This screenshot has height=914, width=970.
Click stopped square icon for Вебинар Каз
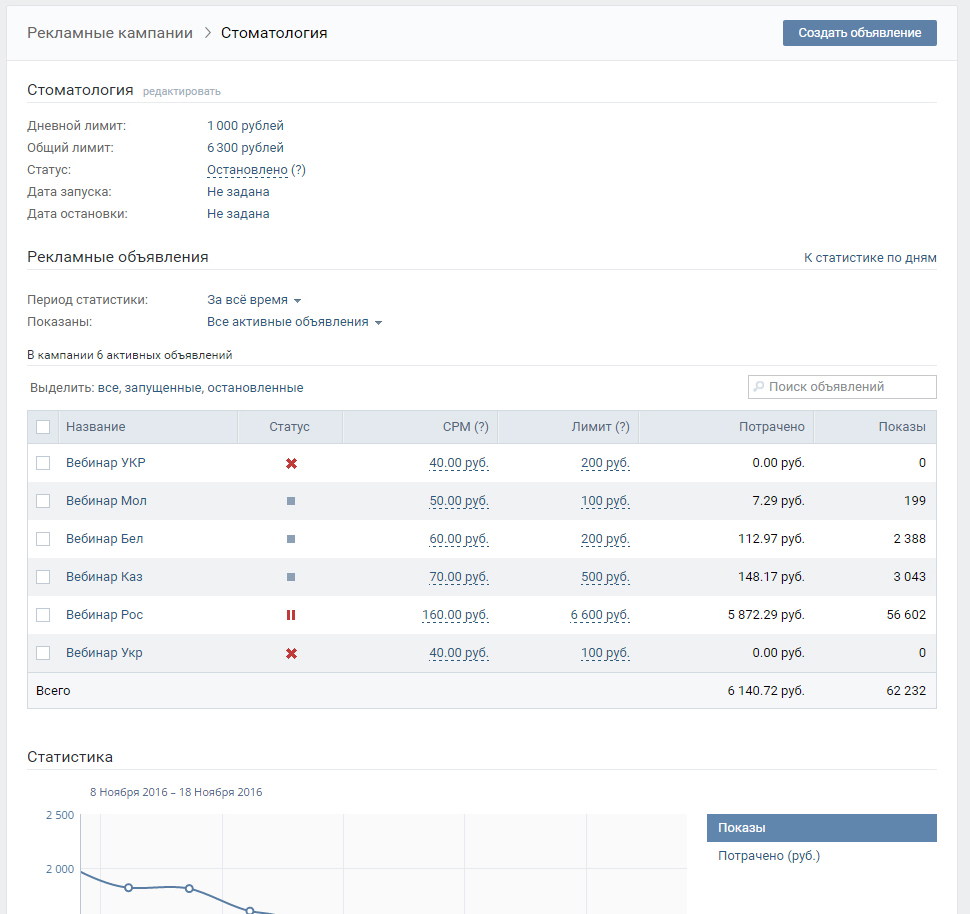tap(291, 577)
